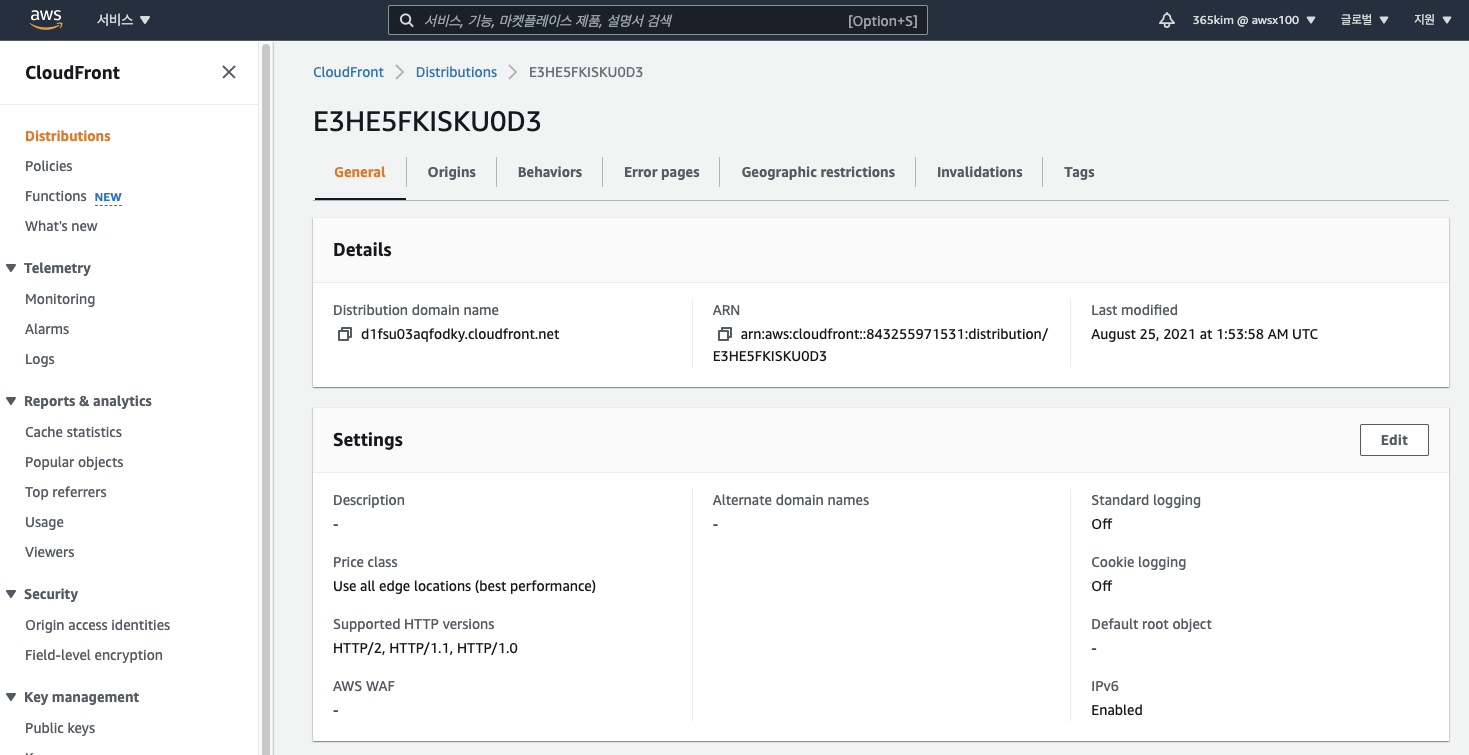This screenshot has width=1469, height=755.
Task: Switch to the Origins tab
Action: [x=452, y=172]
